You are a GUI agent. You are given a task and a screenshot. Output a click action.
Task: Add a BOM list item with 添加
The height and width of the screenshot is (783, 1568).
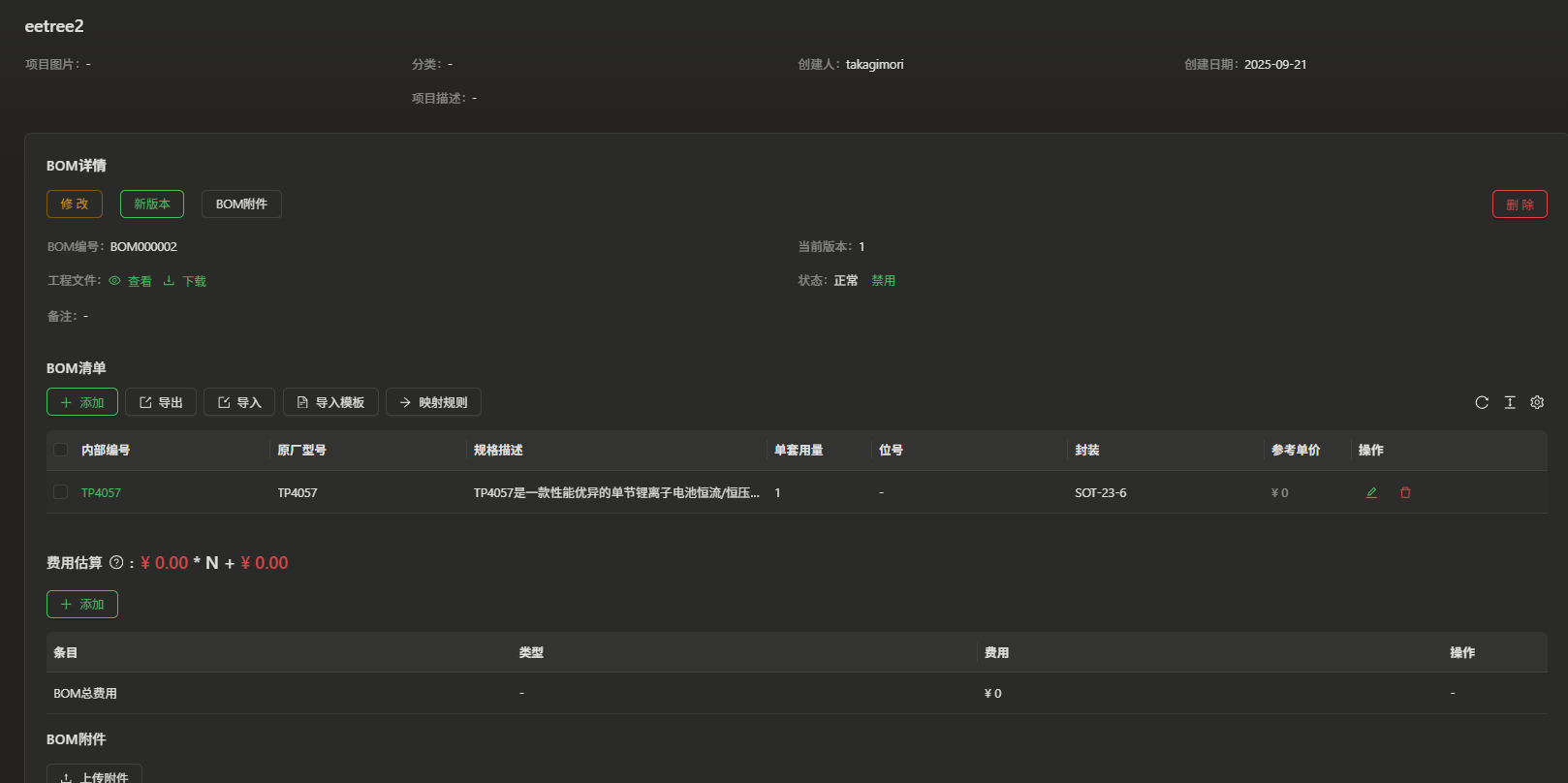(82, 402)
